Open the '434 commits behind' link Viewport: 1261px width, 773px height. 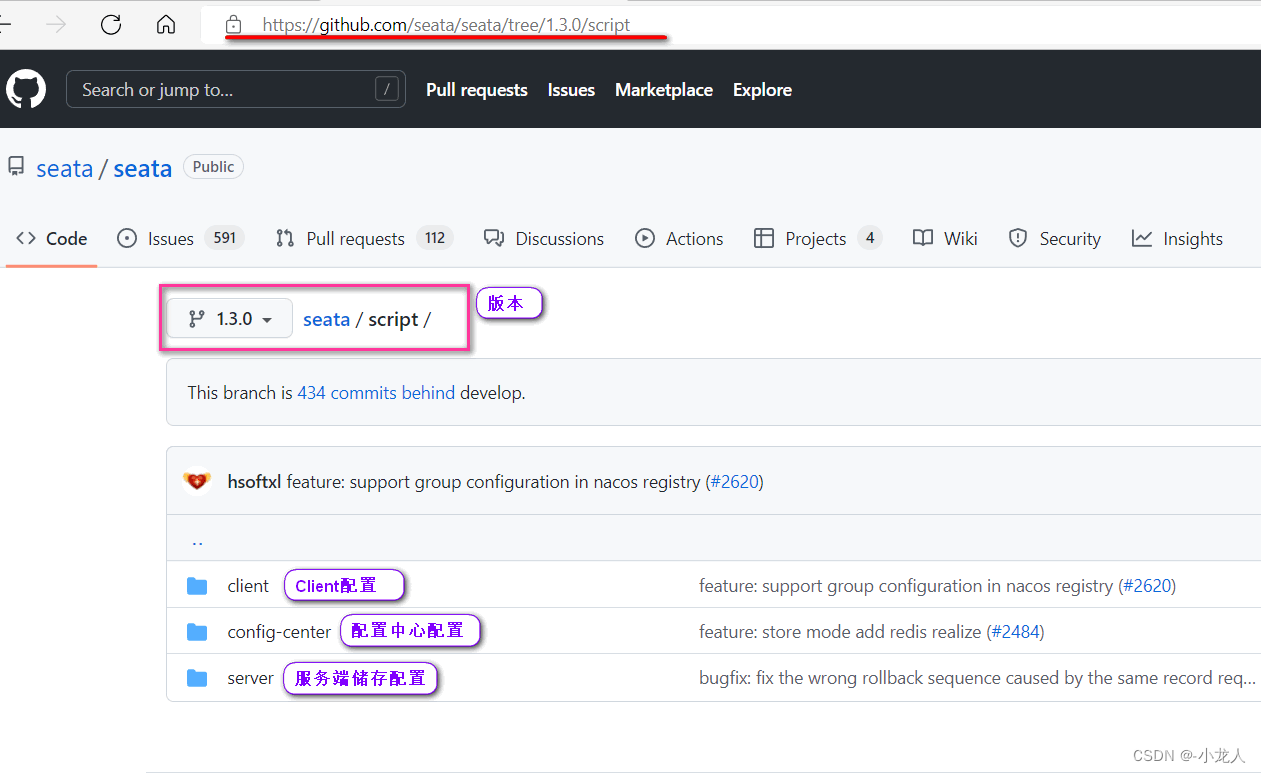(x=376, y=393)
